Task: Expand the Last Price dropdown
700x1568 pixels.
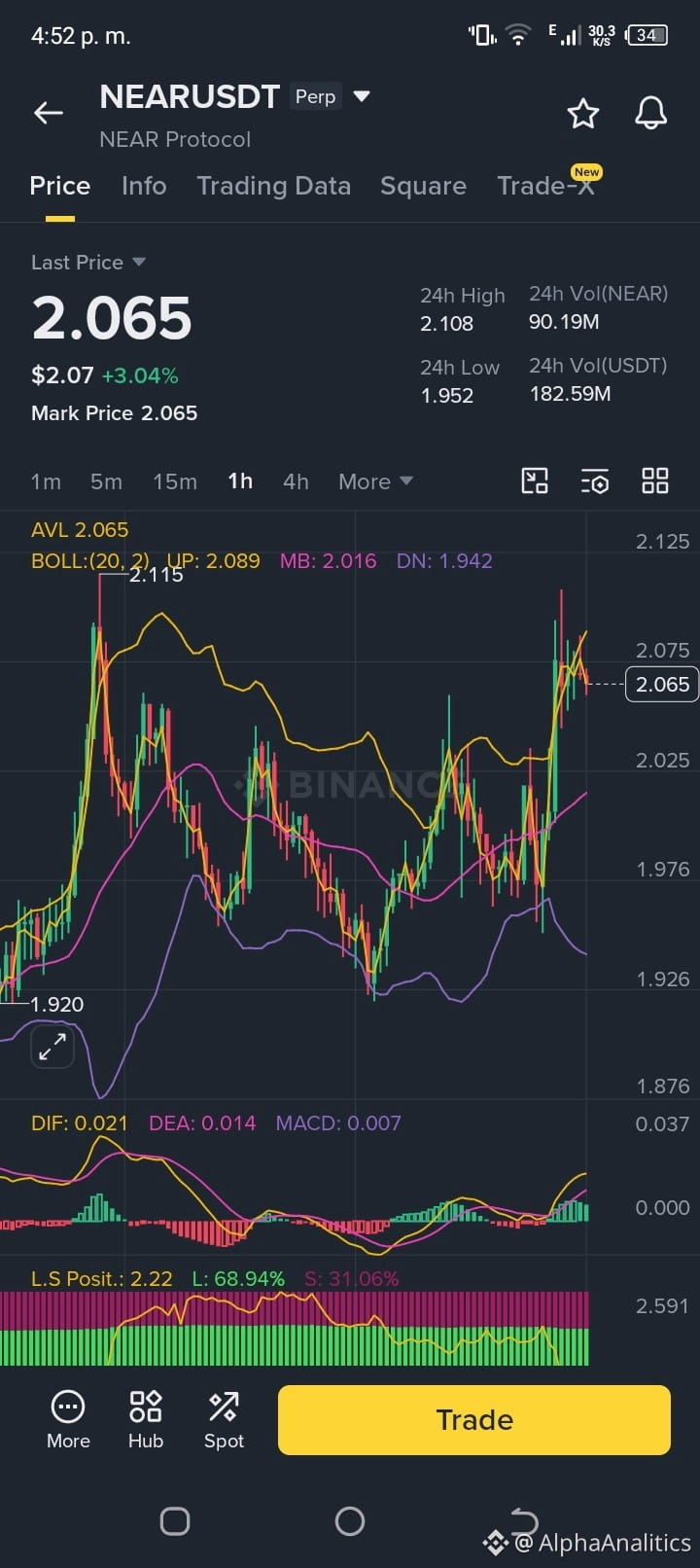Action: click(88, 263)
